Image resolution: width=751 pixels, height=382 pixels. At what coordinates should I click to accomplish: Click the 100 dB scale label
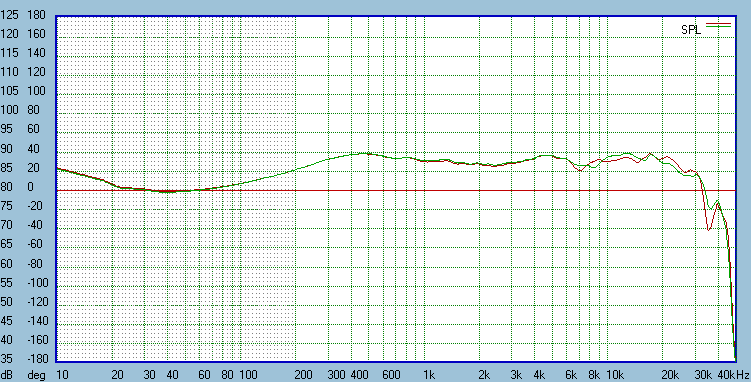click(x=9, y=110)
